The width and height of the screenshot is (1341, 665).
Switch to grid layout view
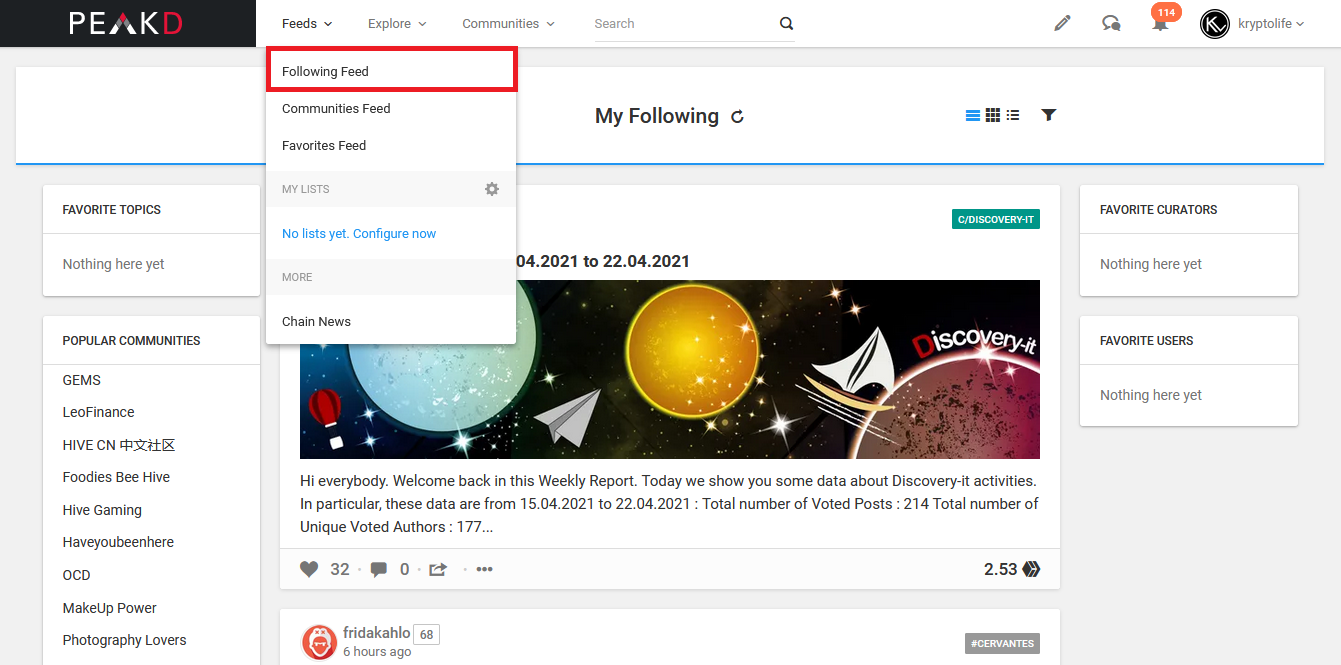coord(993,115)
